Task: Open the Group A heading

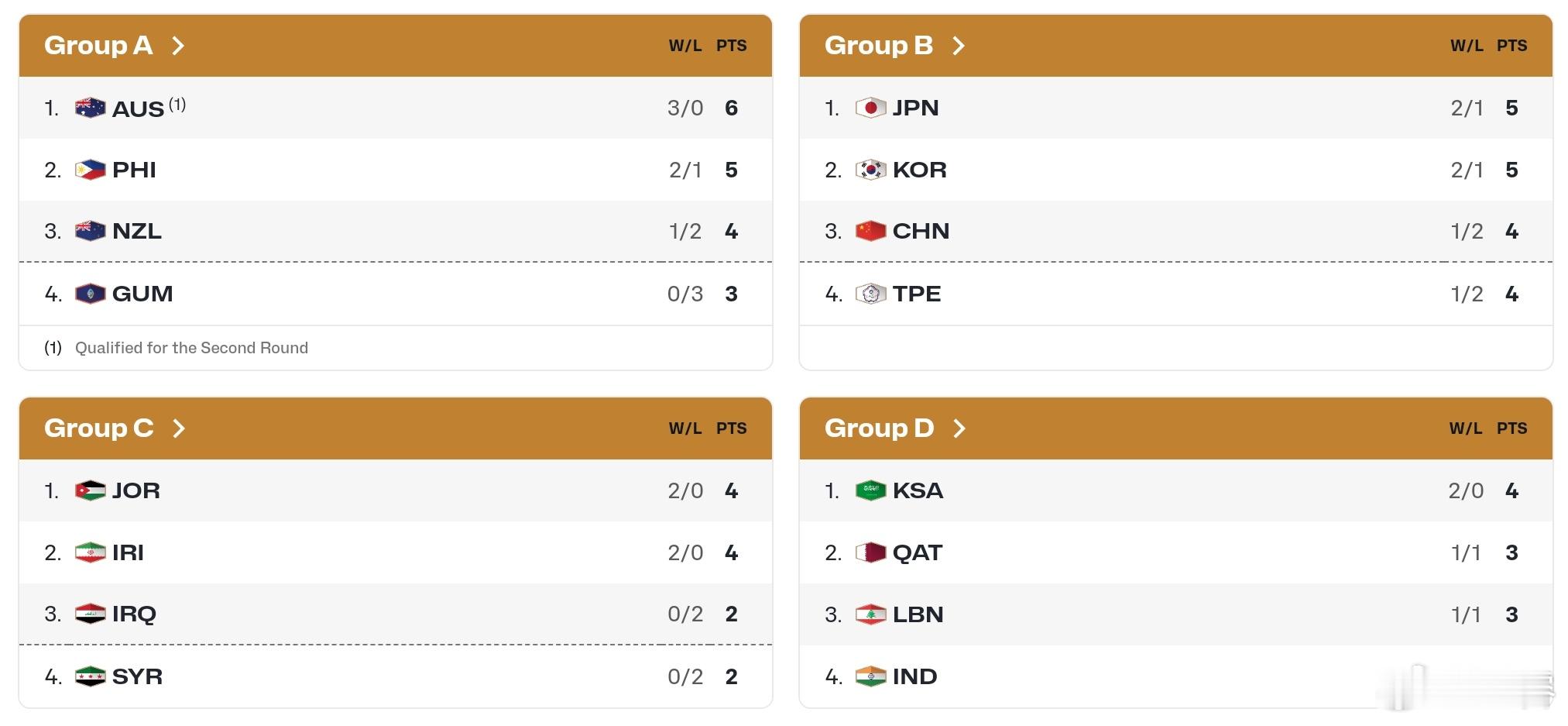Action: (x=98, y=46)
